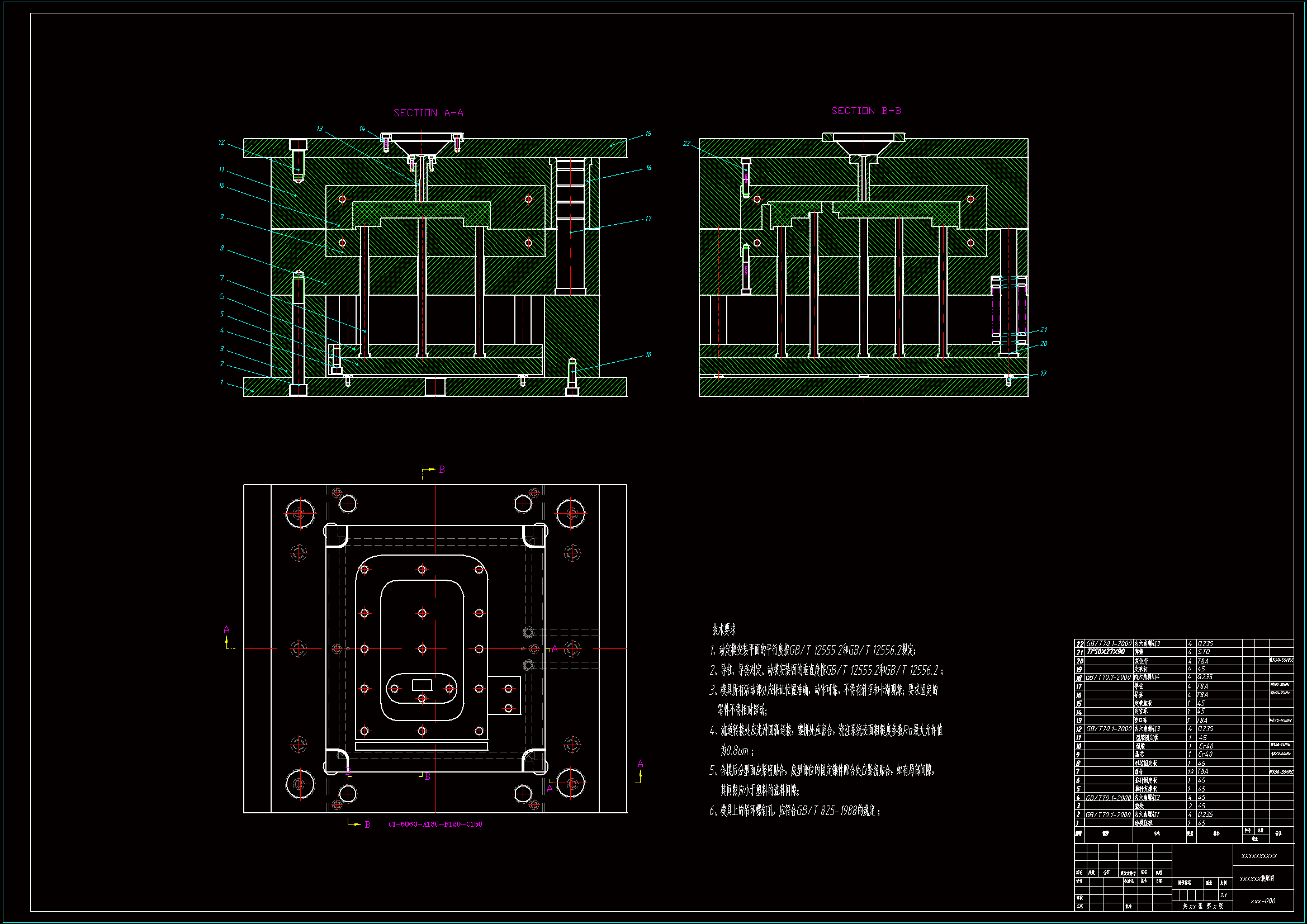Select the TF50X27X90 entry in parts list

tap(1106, 651)
